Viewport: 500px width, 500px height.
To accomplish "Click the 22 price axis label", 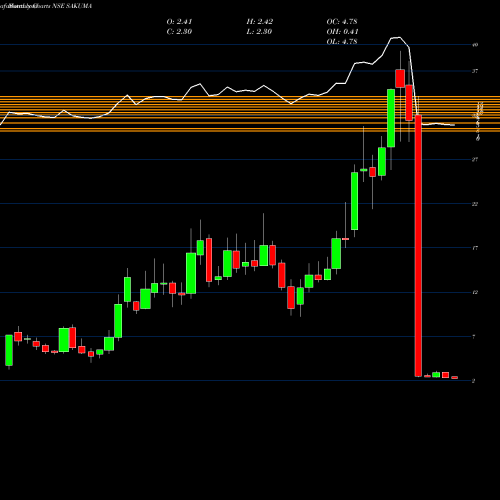I will [x=475, y=204].
